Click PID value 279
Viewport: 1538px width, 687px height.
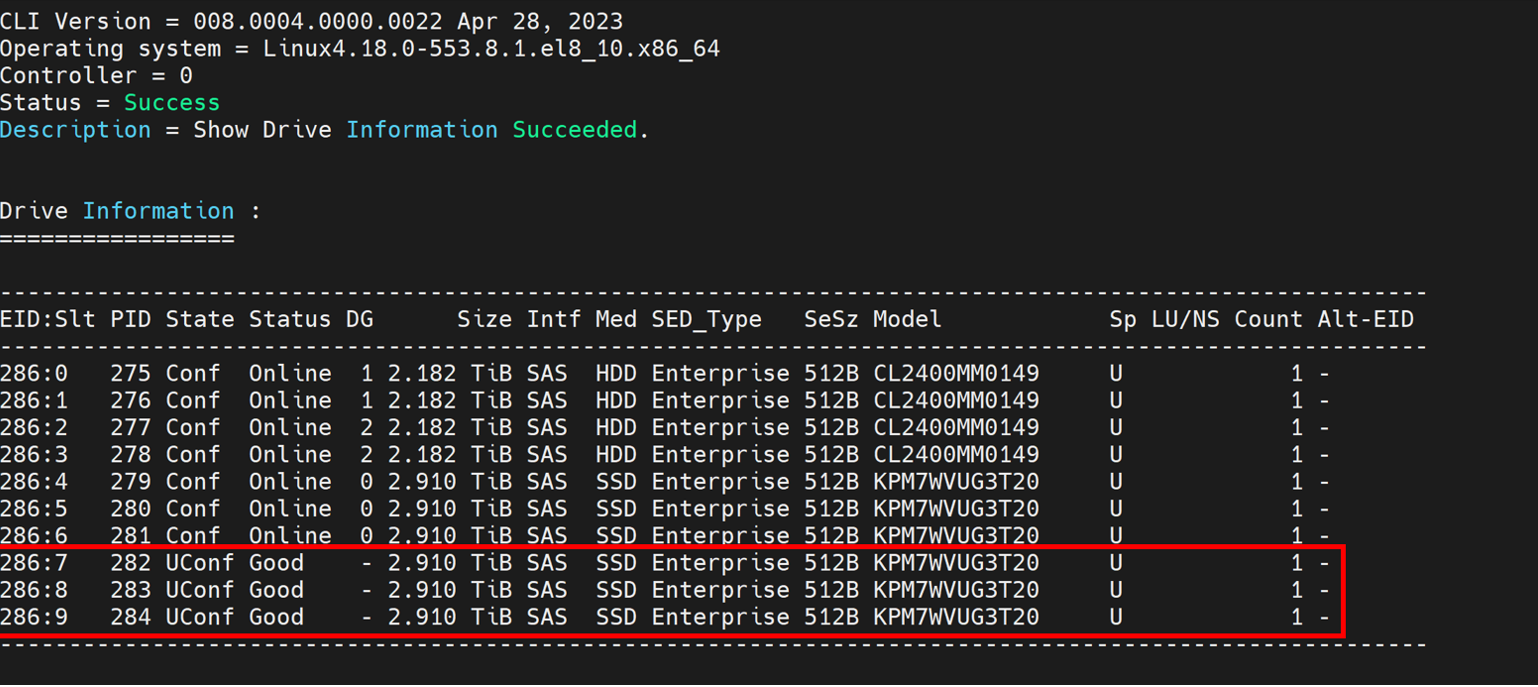click(x=130, y=481)
